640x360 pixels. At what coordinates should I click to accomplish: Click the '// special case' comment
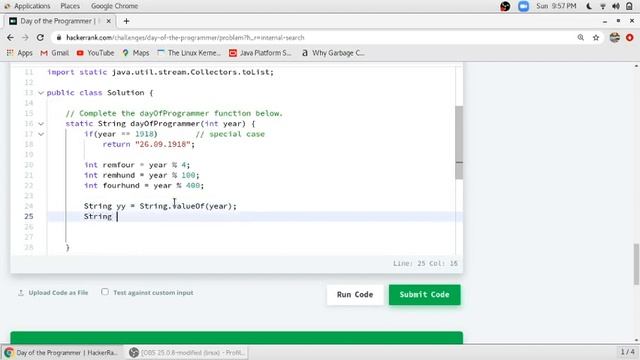coord(230,134)
